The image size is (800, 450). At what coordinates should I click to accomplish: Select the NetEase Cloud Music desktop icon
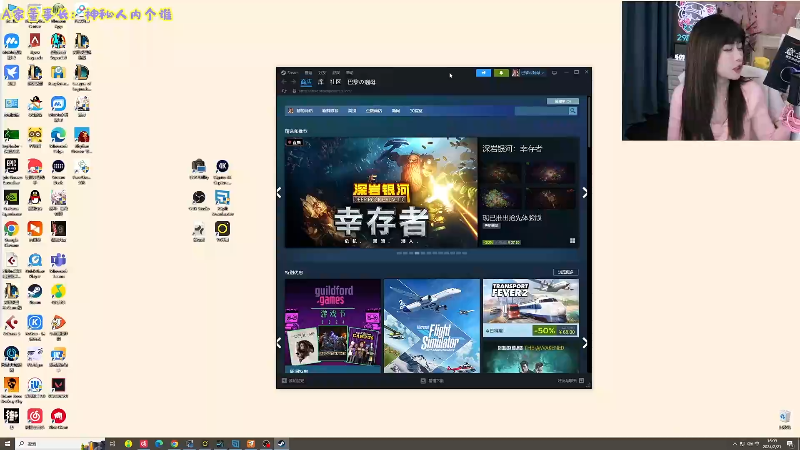35,420
